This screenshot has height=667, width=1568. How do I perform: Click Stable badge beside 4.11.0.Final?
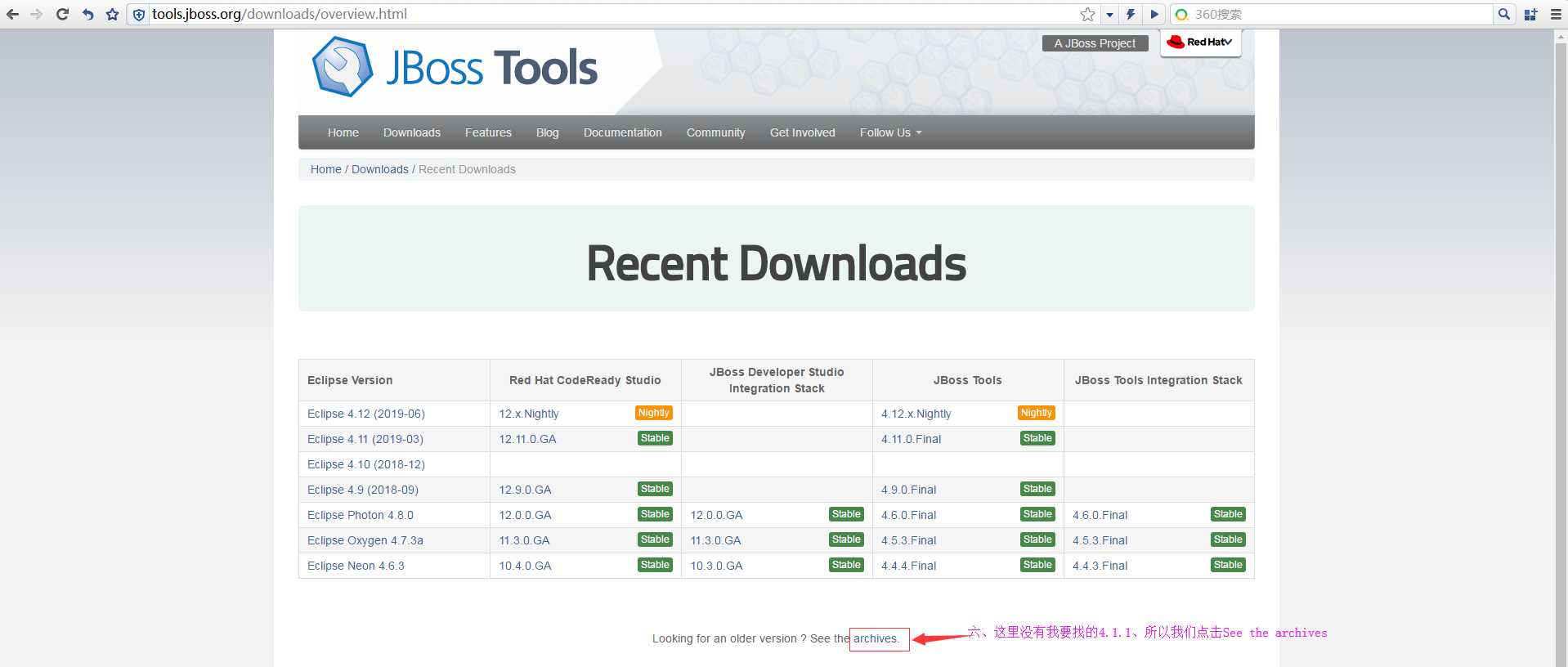click(1037, 438)
